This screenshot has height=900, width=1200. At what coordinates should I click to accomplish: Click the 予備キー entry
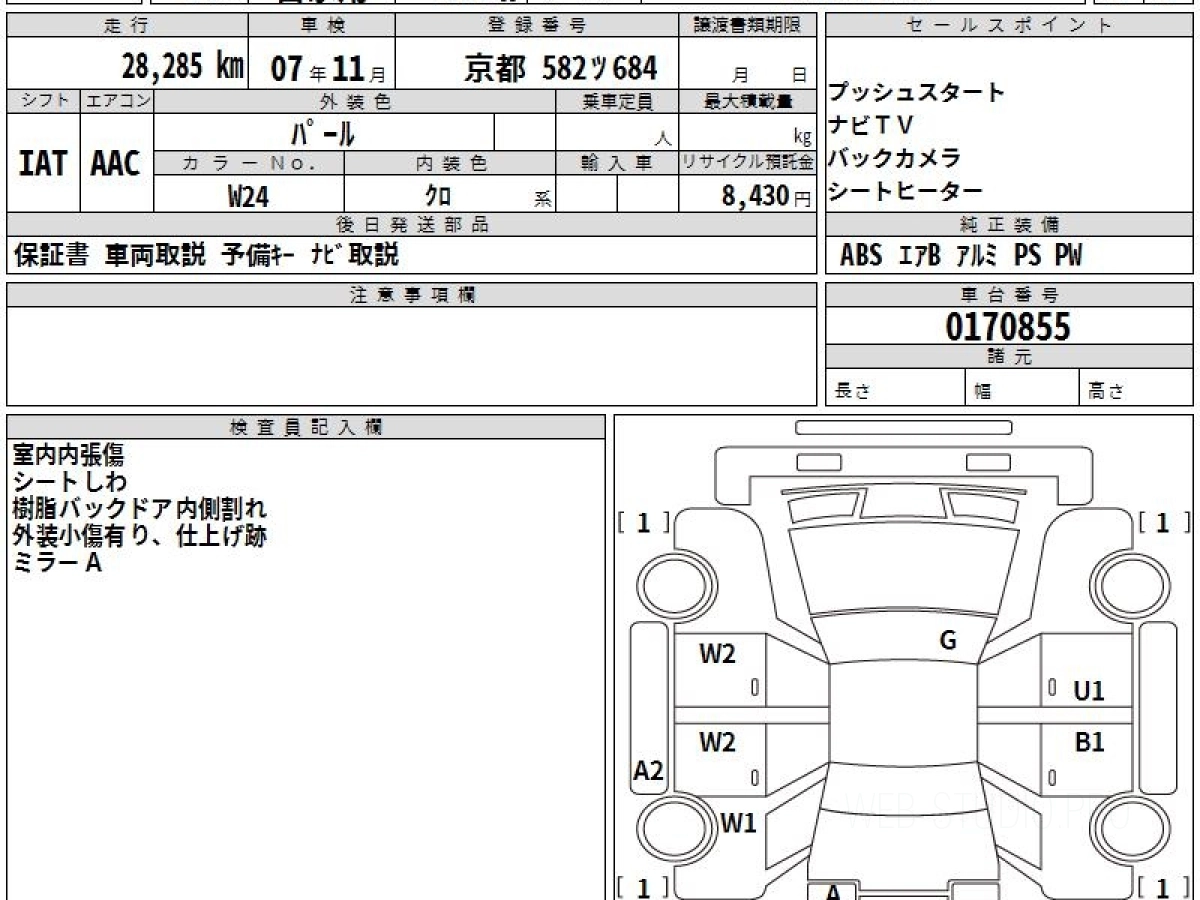pyautogui.click(x=257, y=255)
